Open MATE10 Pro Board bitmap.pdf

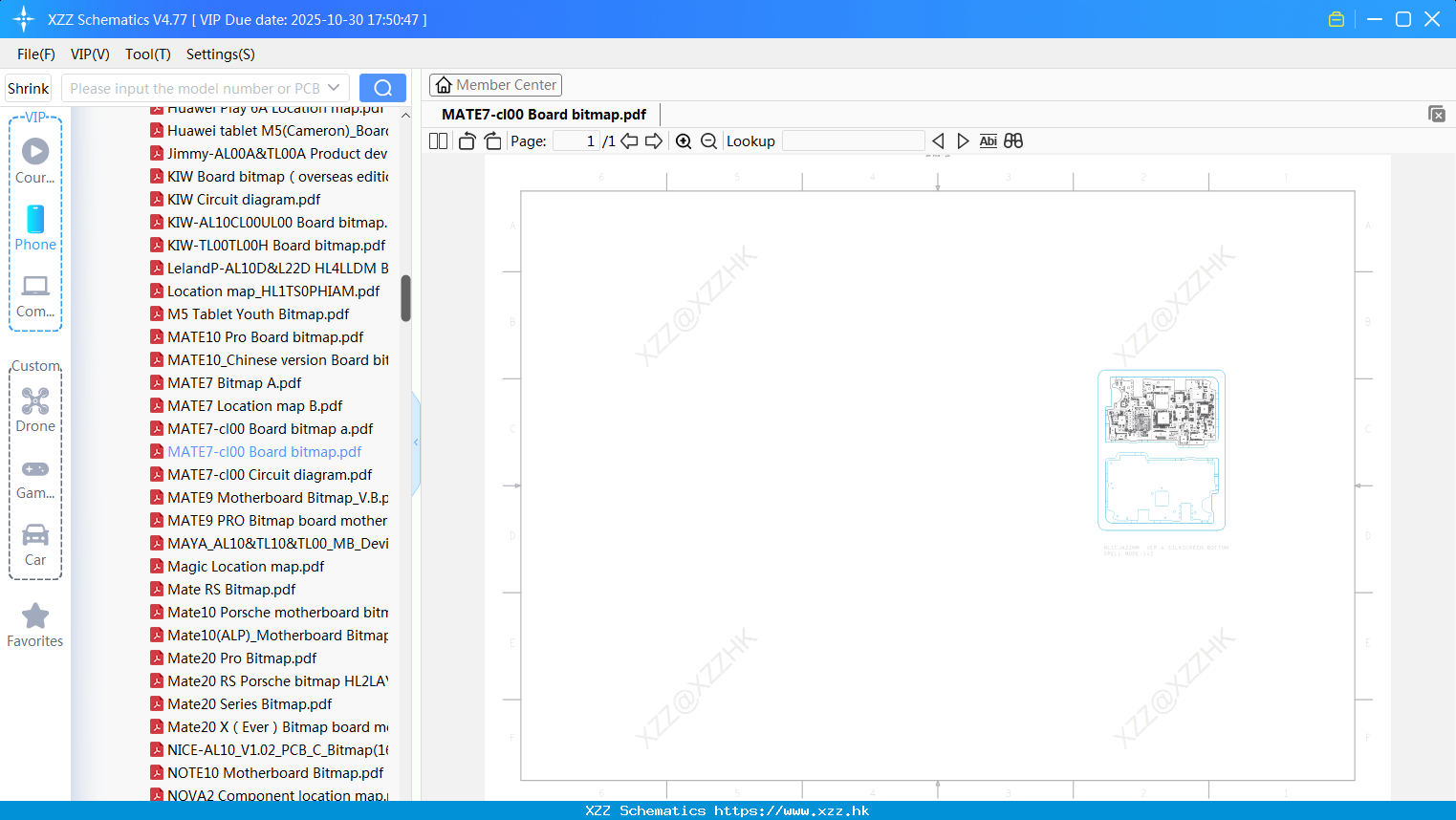coord(265,337)
